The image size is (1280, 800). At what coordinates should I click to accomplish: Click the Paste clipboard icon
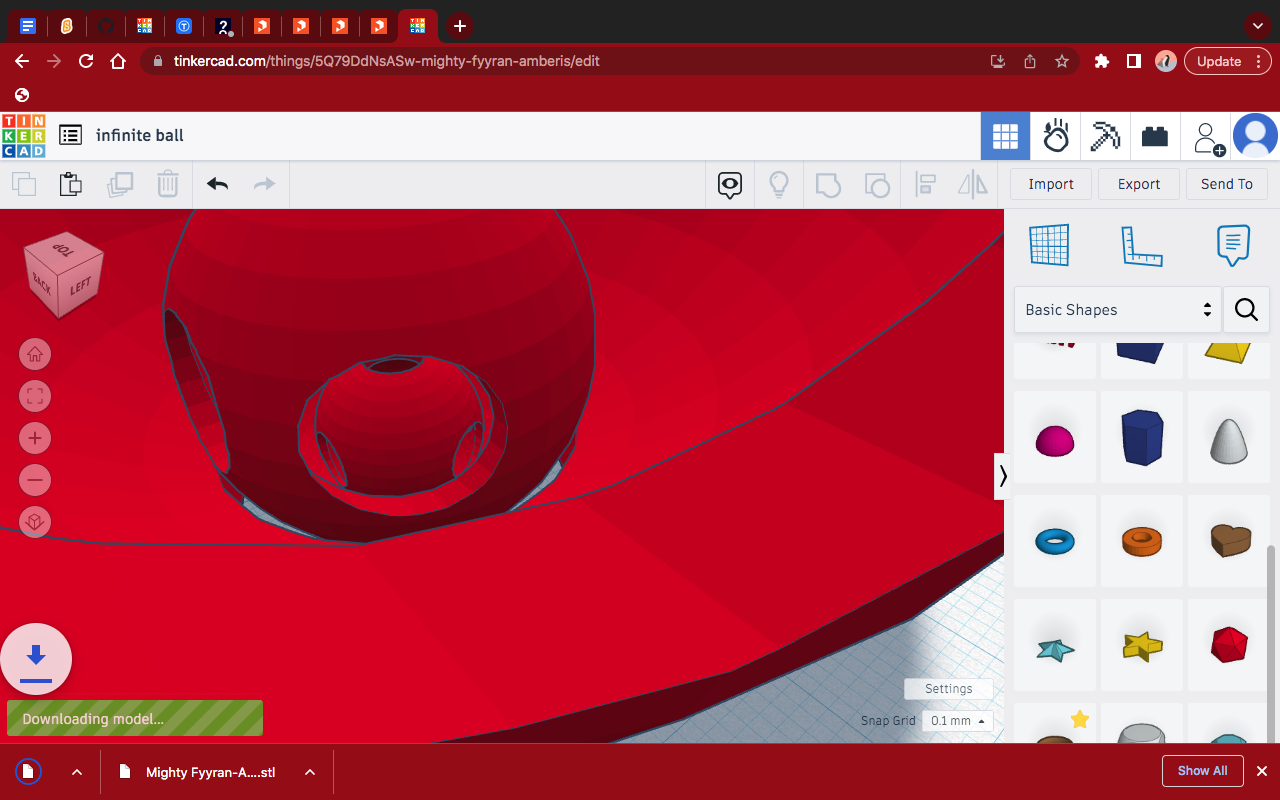[x=70, y=184]
